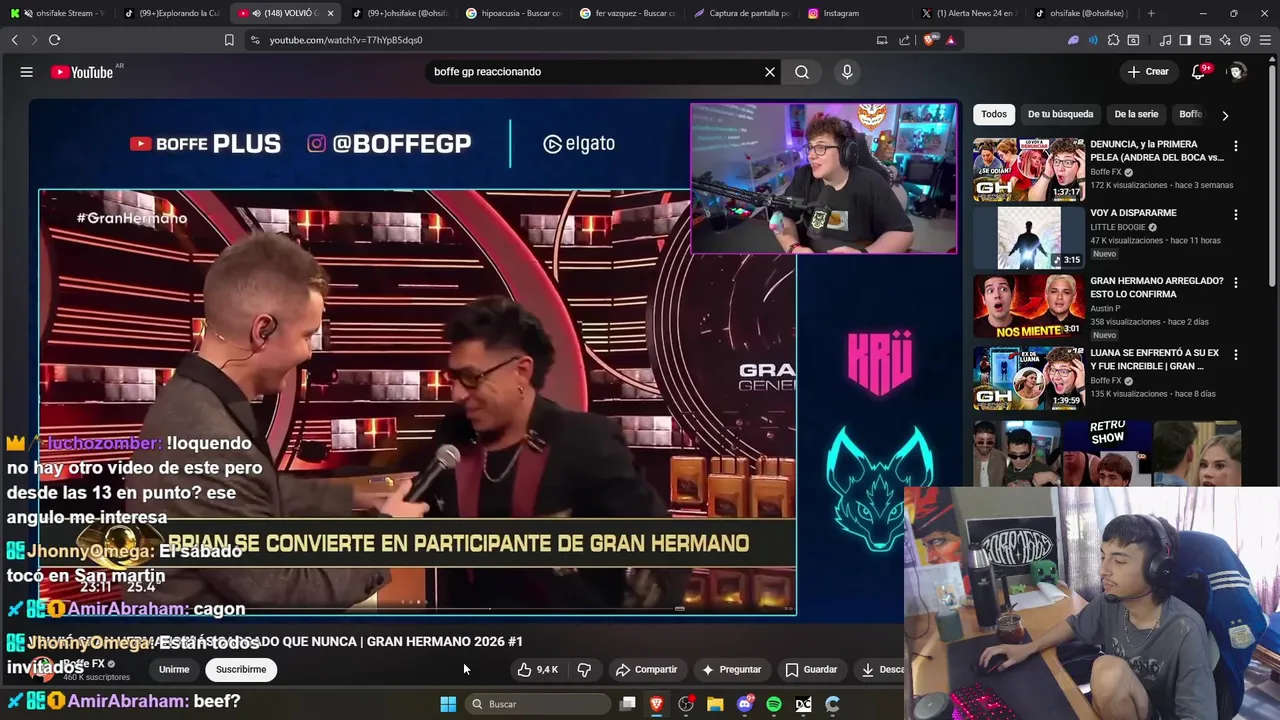Show more filter chips with the right arrow
The image size is (1280, 720).
coord(1225,115)
